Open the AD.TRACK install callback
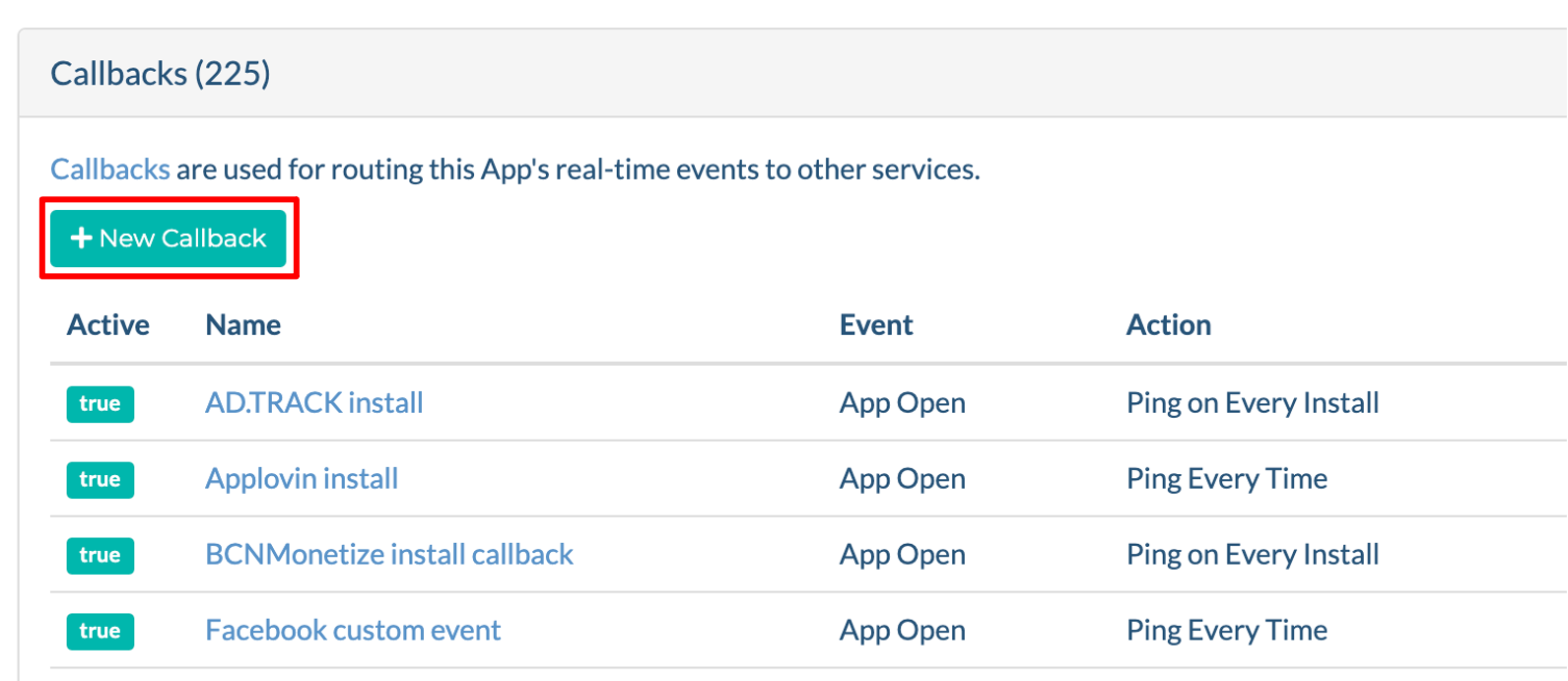Image resolution: width=1568 pixels, height=681 pixels. (314, 403)
